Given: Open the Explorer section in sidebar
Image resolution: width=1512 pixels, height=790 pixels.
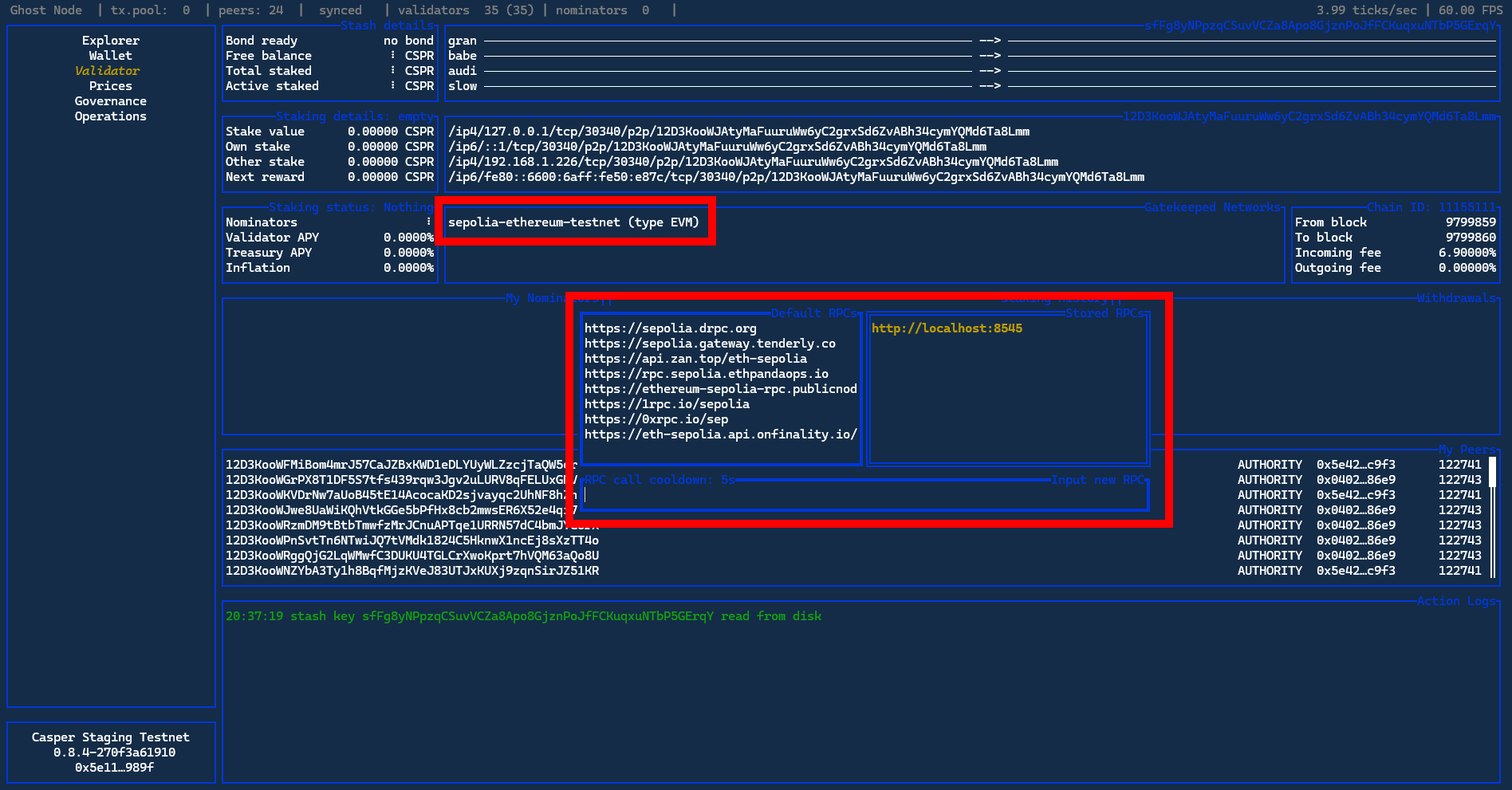Looking at the screenshot, I should [110, 40].
